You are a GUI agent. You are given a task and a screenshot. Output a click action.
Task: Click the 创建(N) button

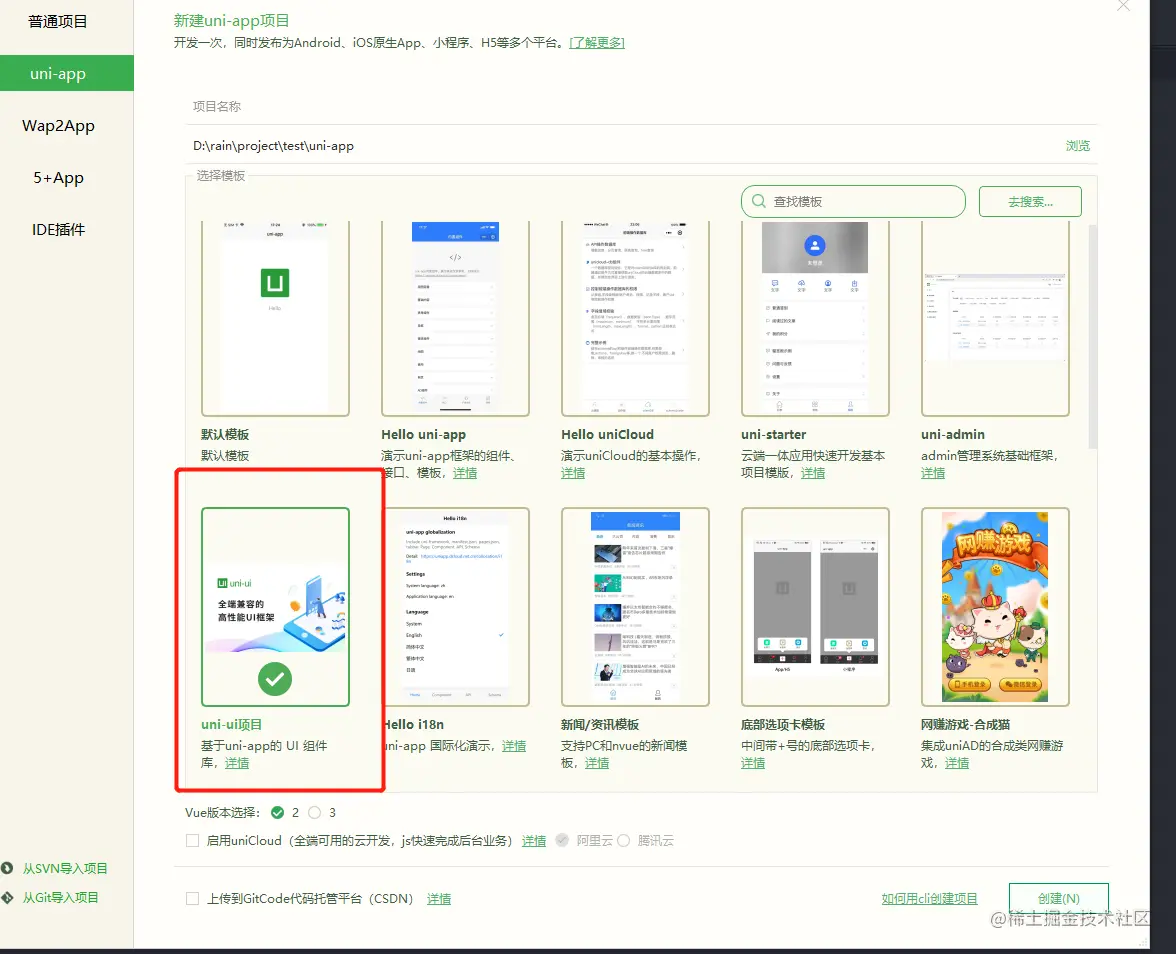[x=1058, y=898]
